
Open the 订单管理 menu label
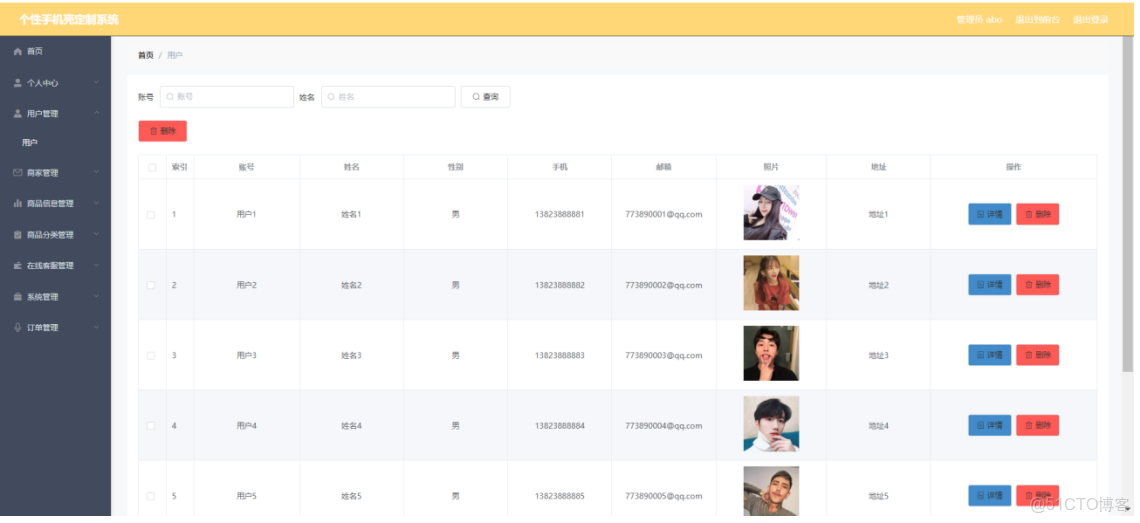[x=42, y=328]
